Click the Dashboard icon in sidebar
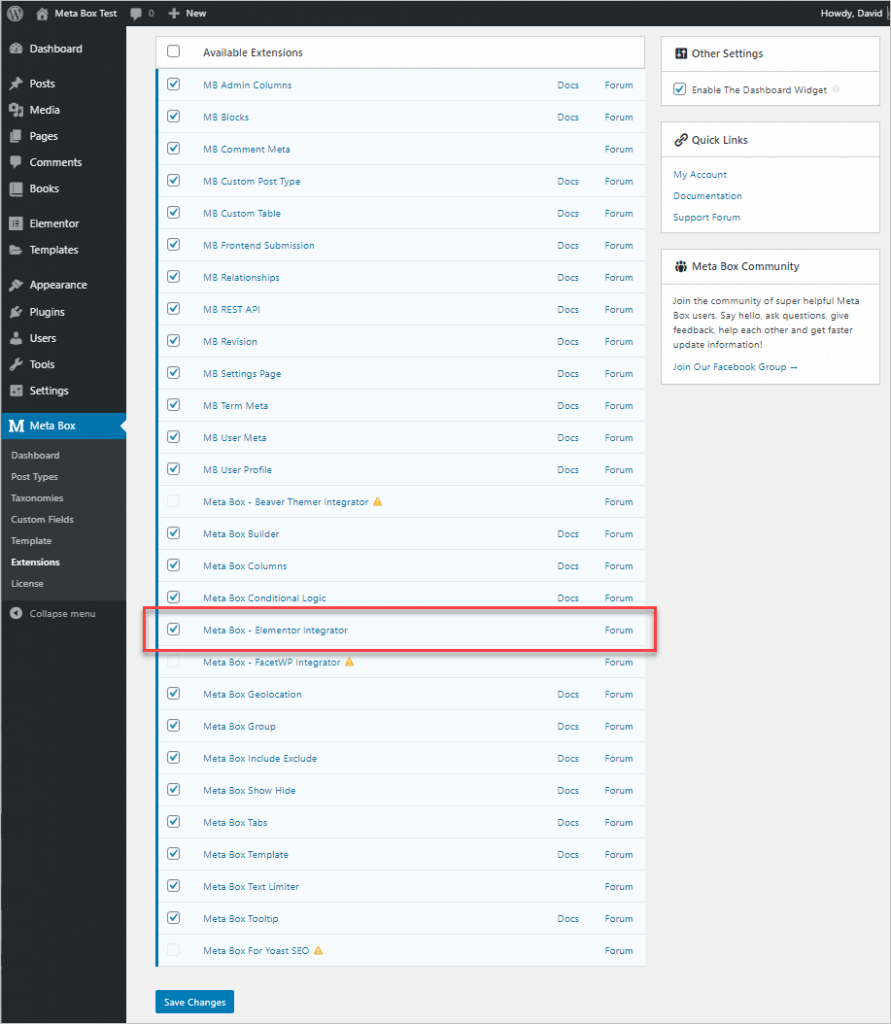 coord(15,49)
